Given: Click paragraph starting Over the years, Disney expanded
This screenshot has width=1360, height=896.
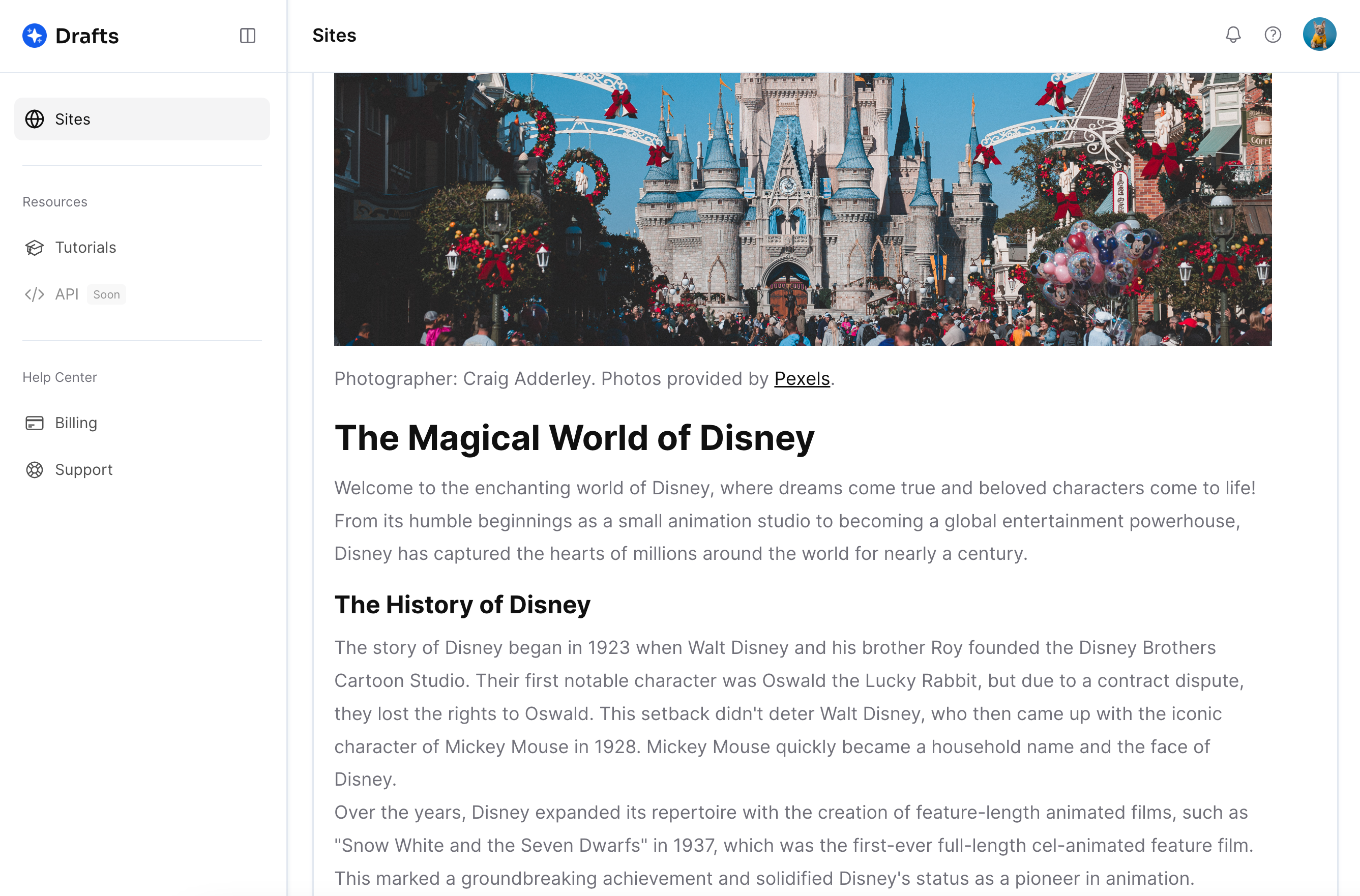Looking at the screenshot, I should [794, 845].
